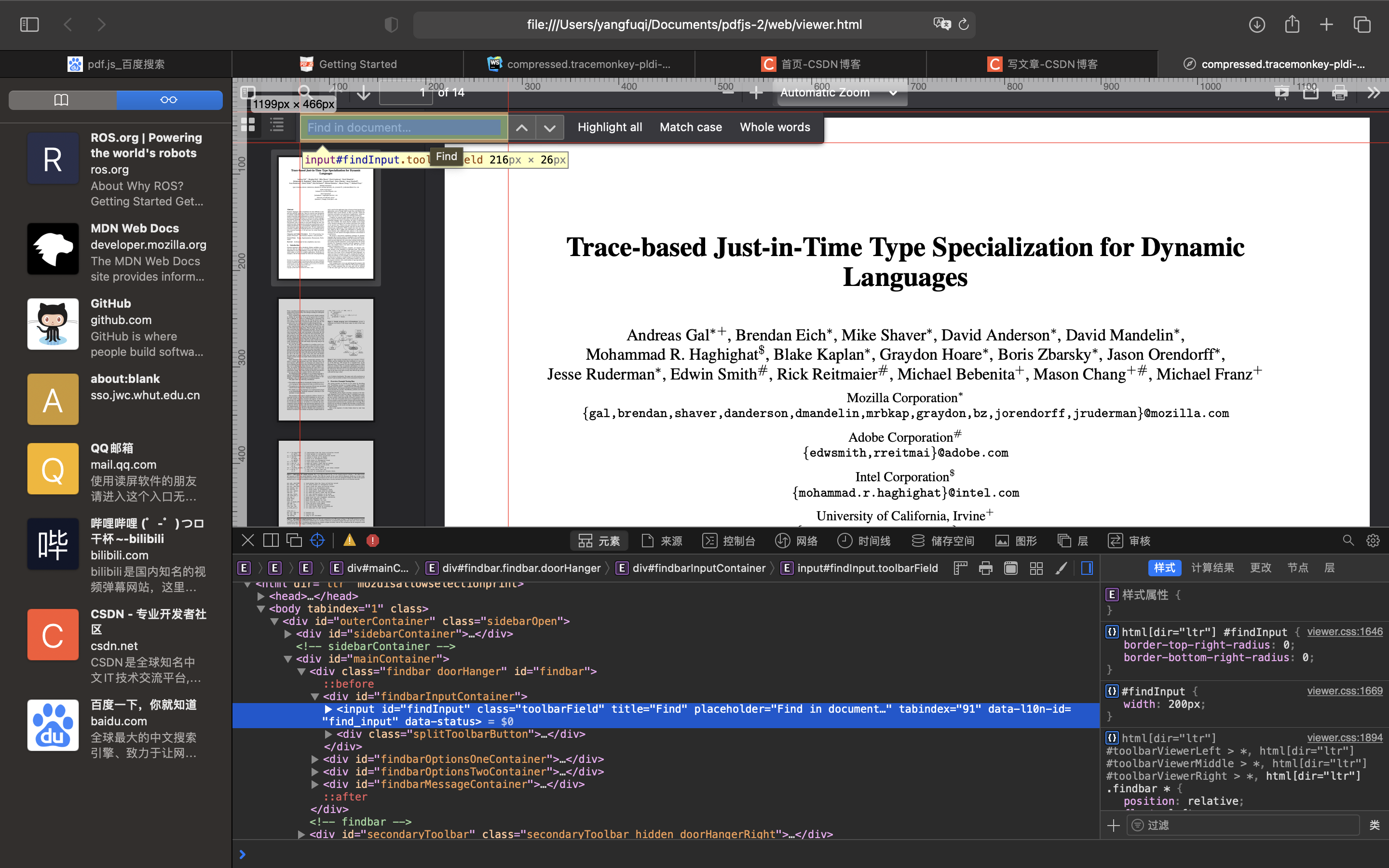
Task: Open the Automatic Zoom dropdown
Action: [838, 93]
